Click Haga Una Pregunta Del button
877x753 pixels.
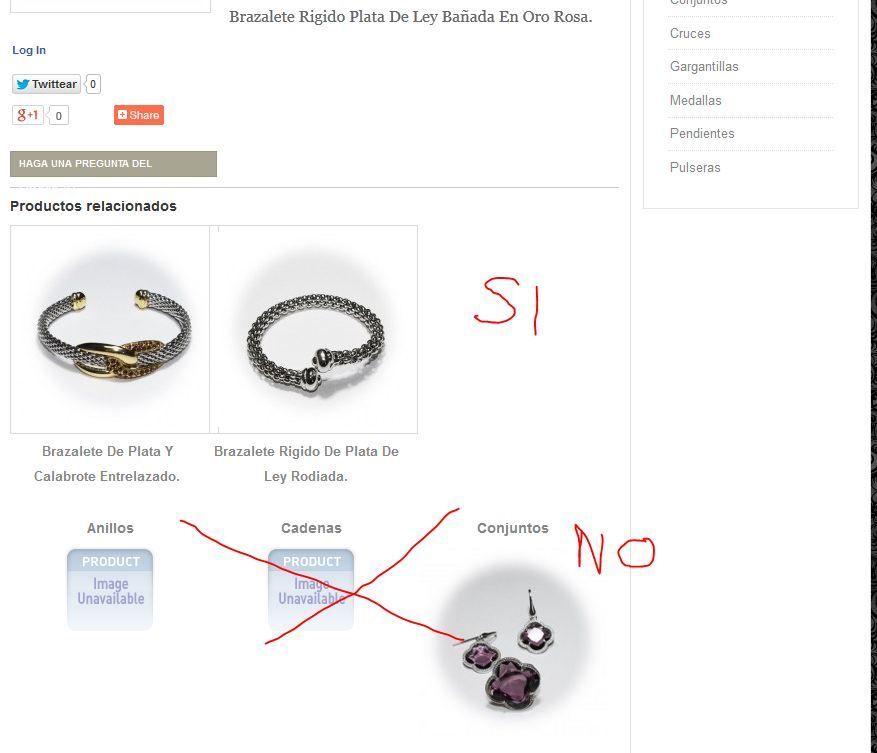114,164
